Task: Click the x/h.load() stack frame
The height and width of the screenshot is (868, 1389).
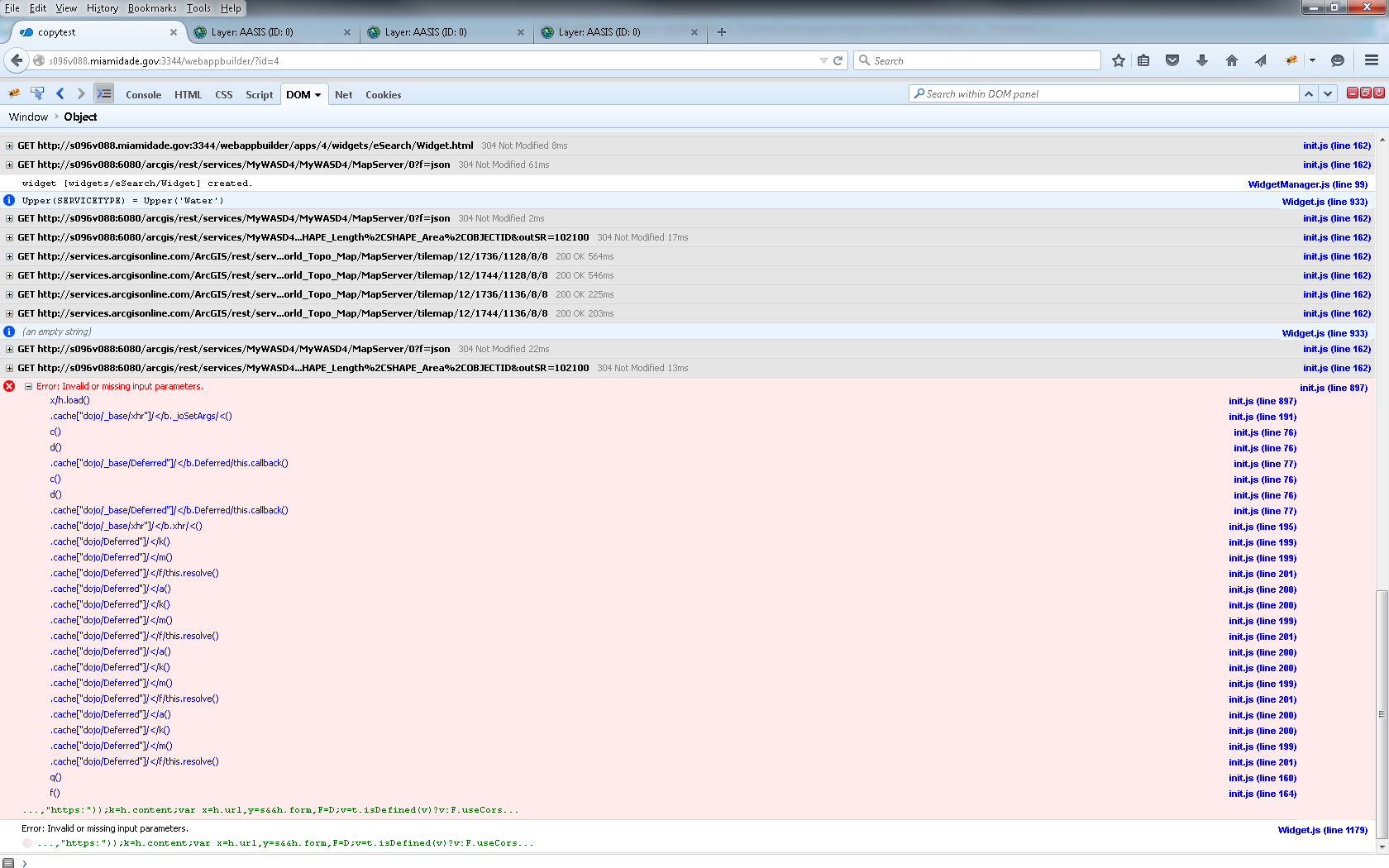Action: [x=69, y=400]
